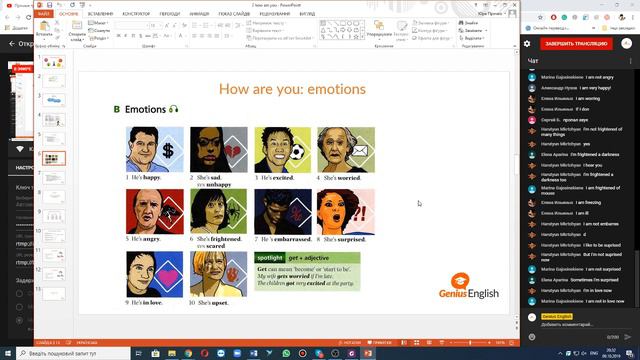Viewport: 640px width, 360px height.
Task: Open the ФАЙЛ tab
Action: 44,14
